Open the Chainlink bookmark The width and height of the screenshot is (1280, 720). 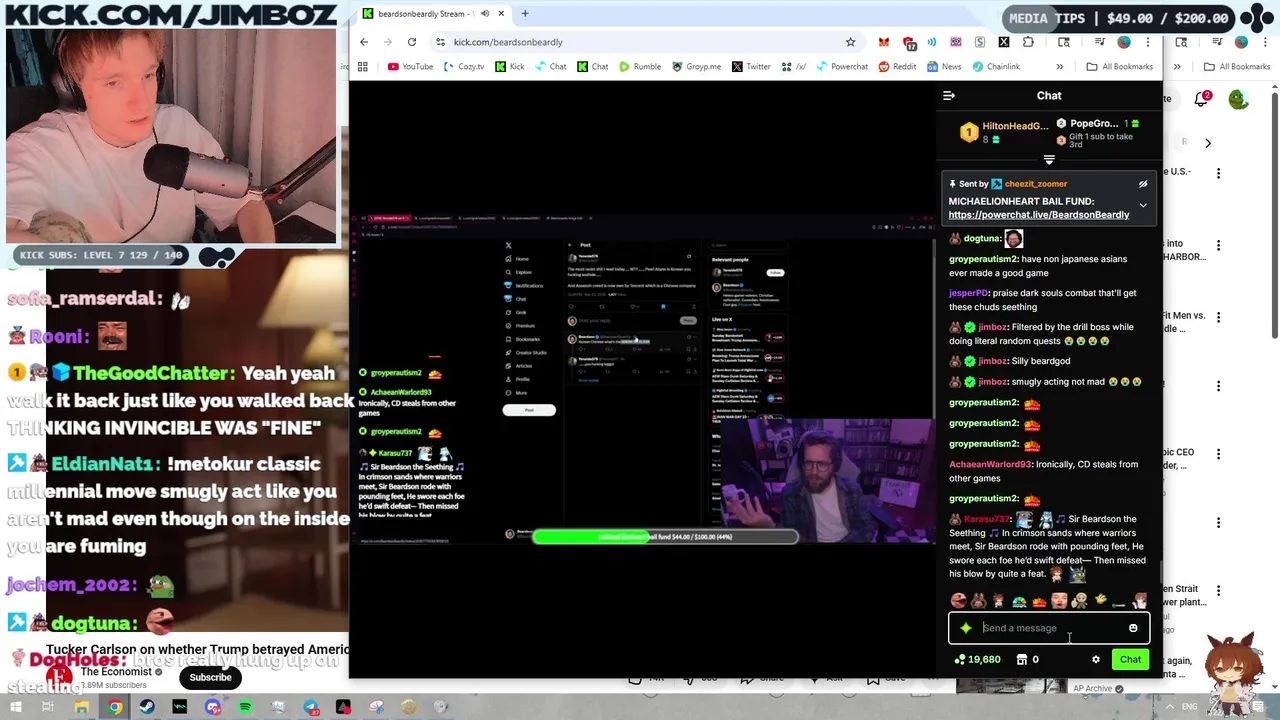click(x=996, y=67)
